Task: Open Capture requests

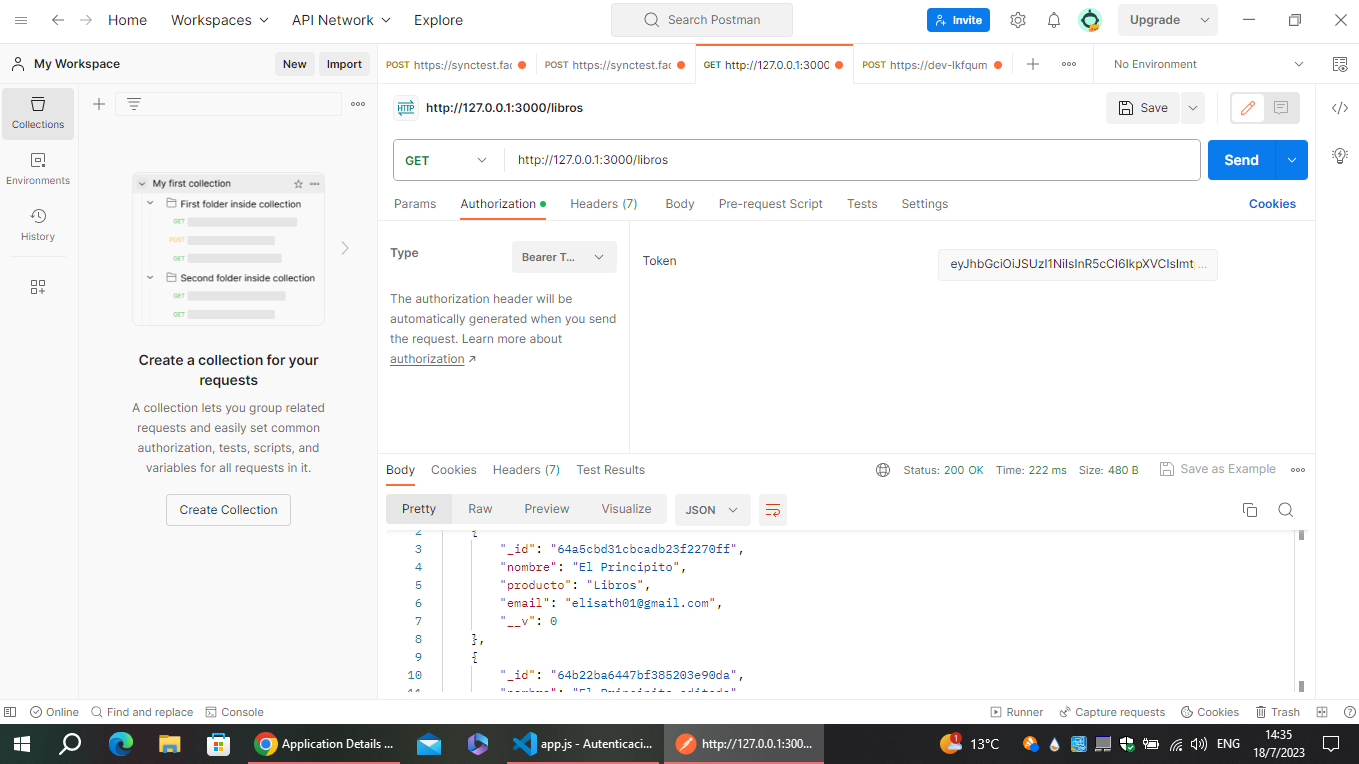Action: [x=1112, y=711]
